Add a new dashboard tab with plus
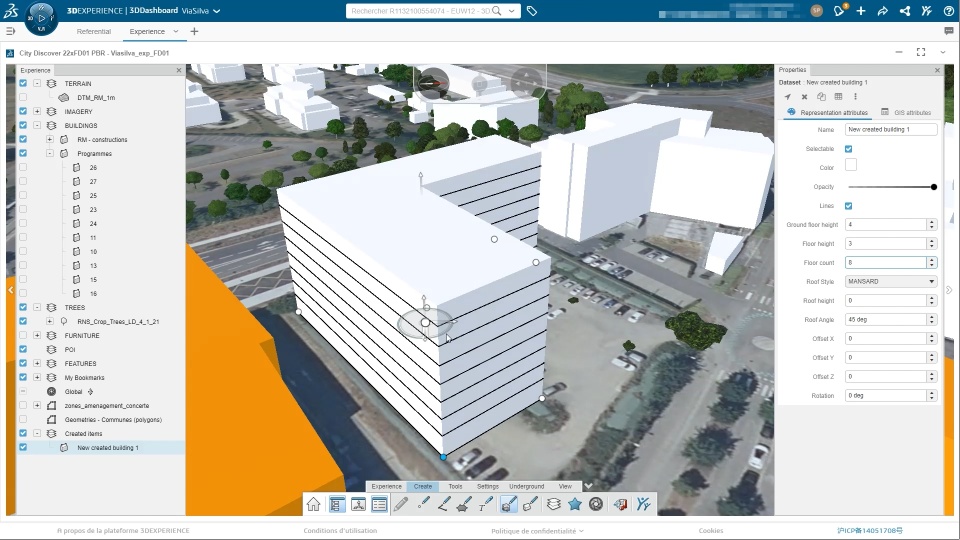The image size is (960, 540). click(x=194, y=31)
